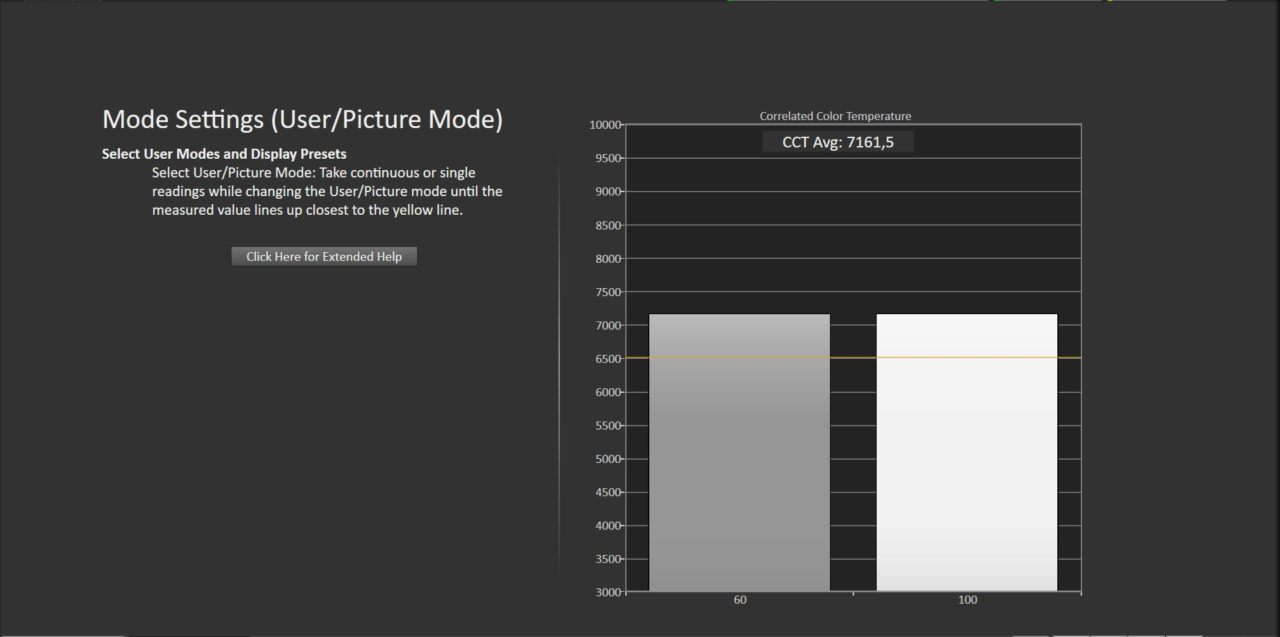This screenshot has height=637, width=1280.
Task: Click Select User Modes and Display Presets subheading
Action: pyautogui.click(x=224, y=154)
